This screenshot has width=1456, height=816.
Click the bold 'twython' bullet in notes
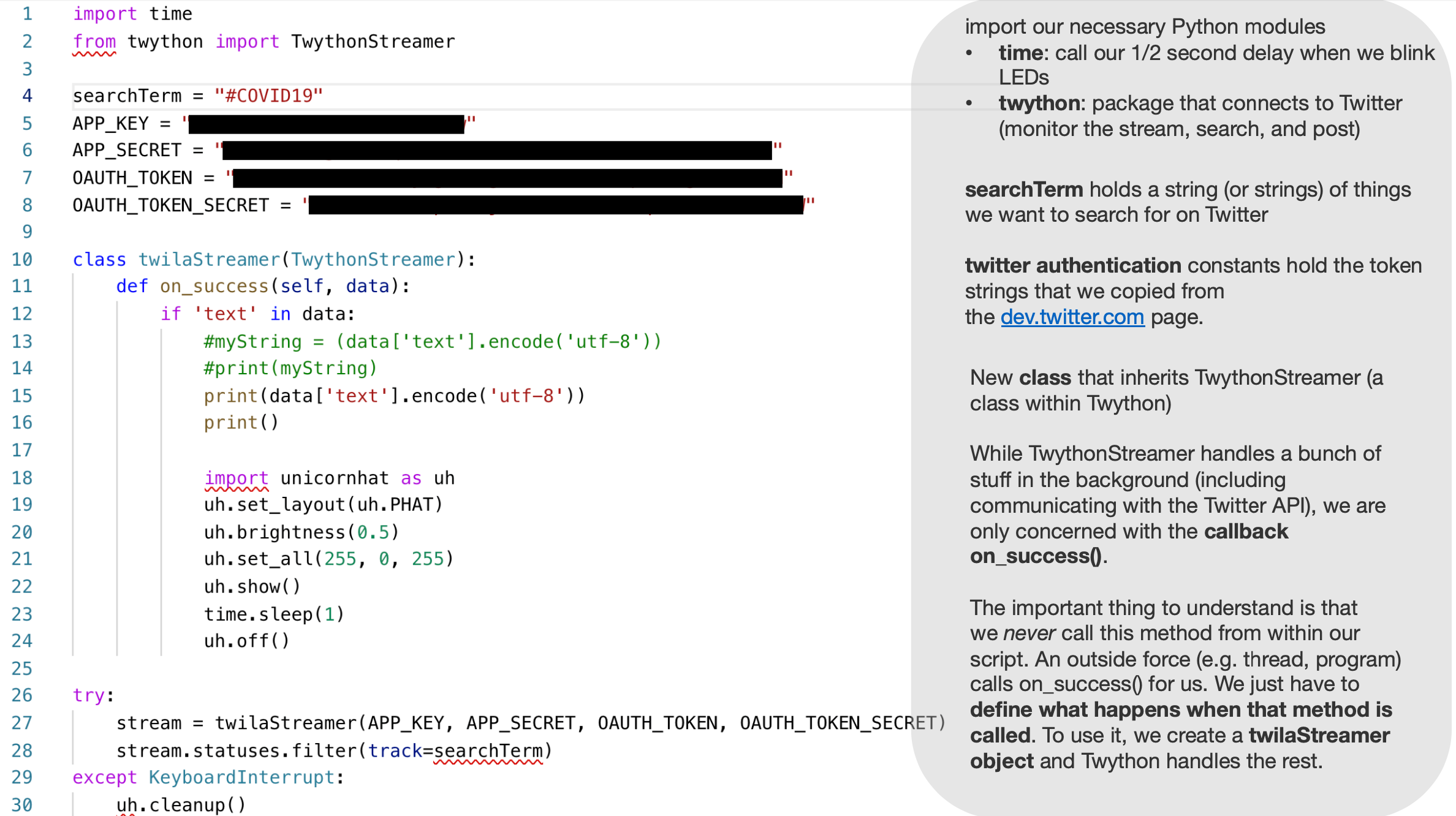pyautogui.click(x=1039, y=103)
